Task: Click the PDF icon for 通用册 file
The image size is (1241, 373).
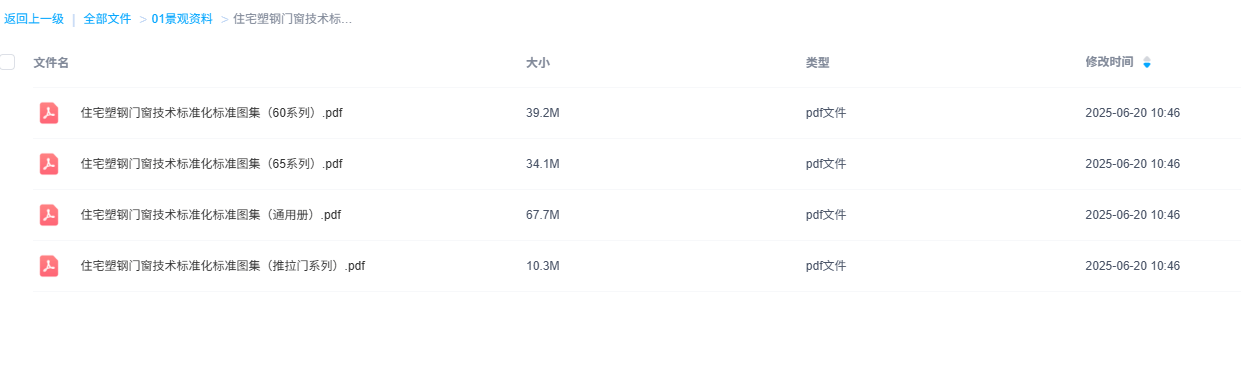Action: (49, 215)
